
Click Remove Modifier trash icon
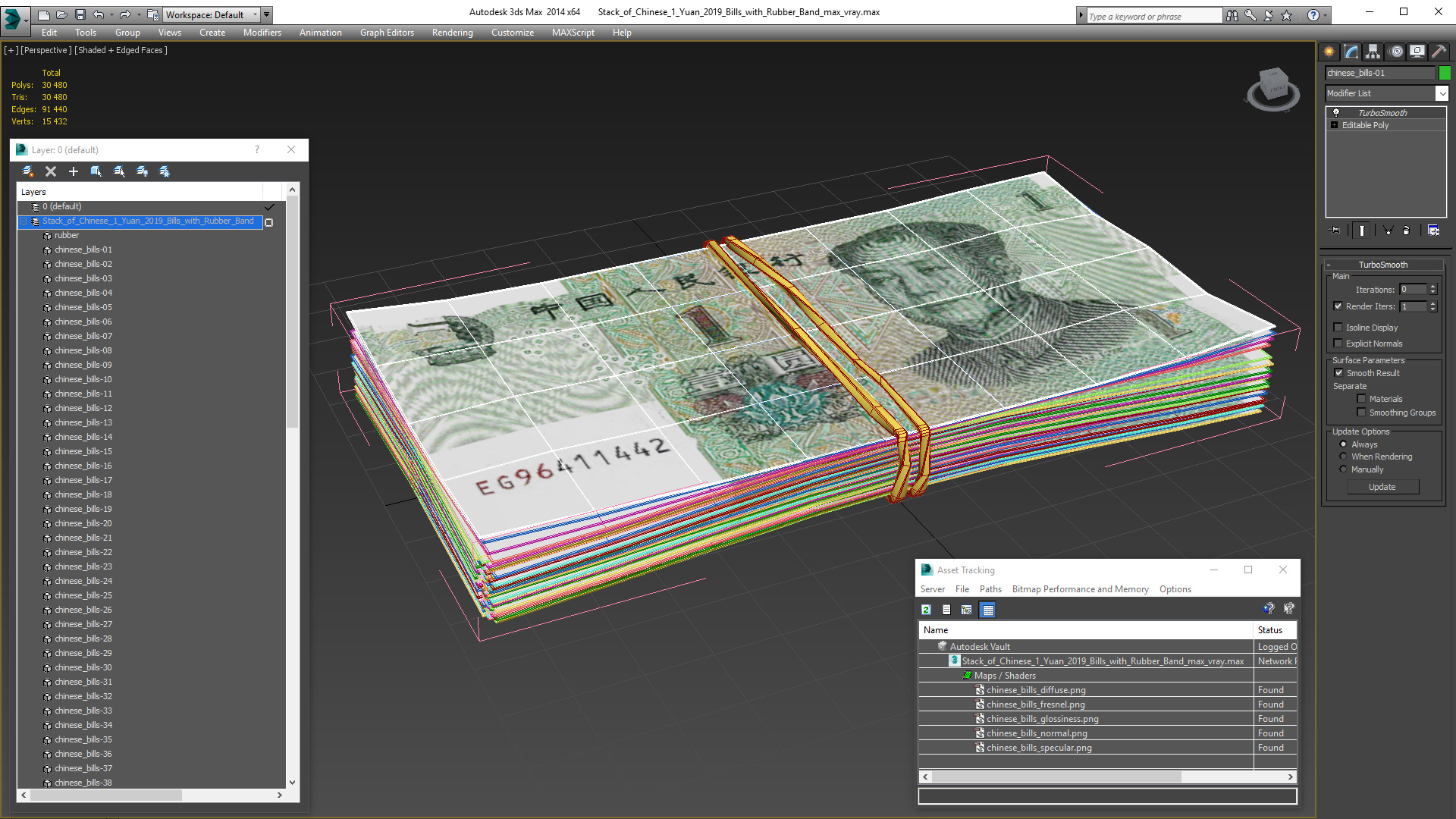tap(1407, 230)
